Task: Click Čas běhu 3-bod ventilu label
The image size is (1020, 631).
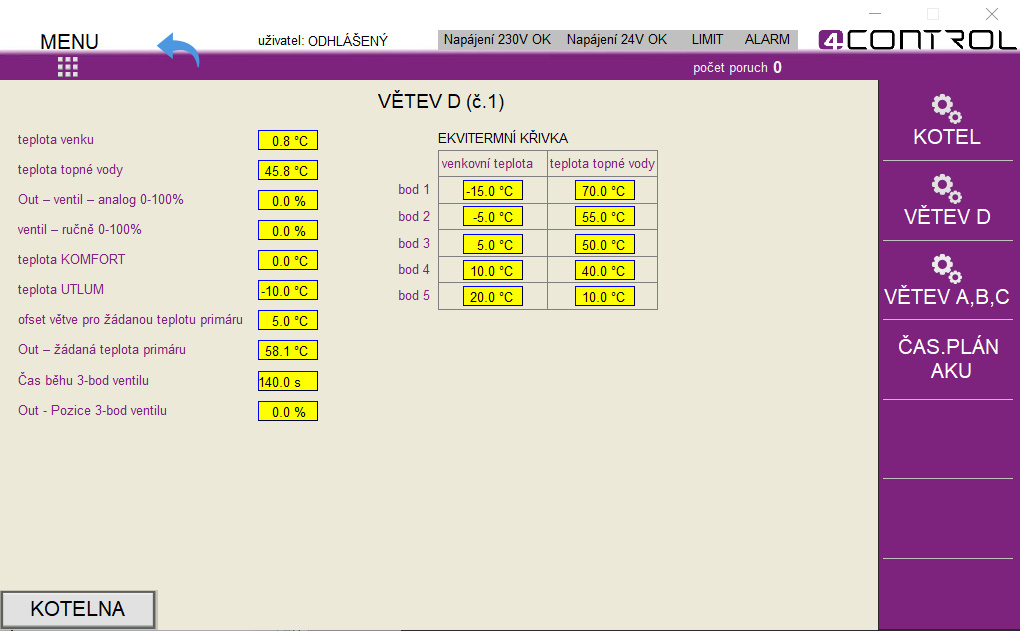Action: (83, 381)
